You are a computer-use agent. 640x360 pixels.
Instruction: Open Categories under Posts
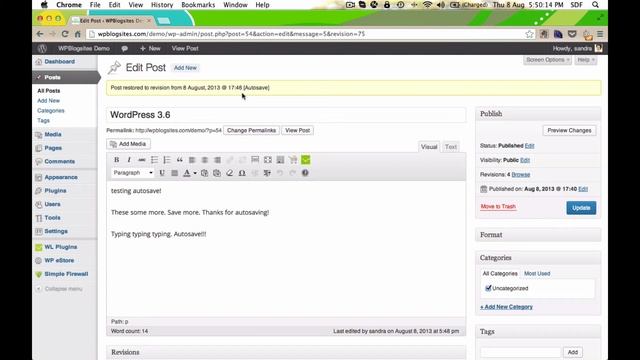pos(51,111)
